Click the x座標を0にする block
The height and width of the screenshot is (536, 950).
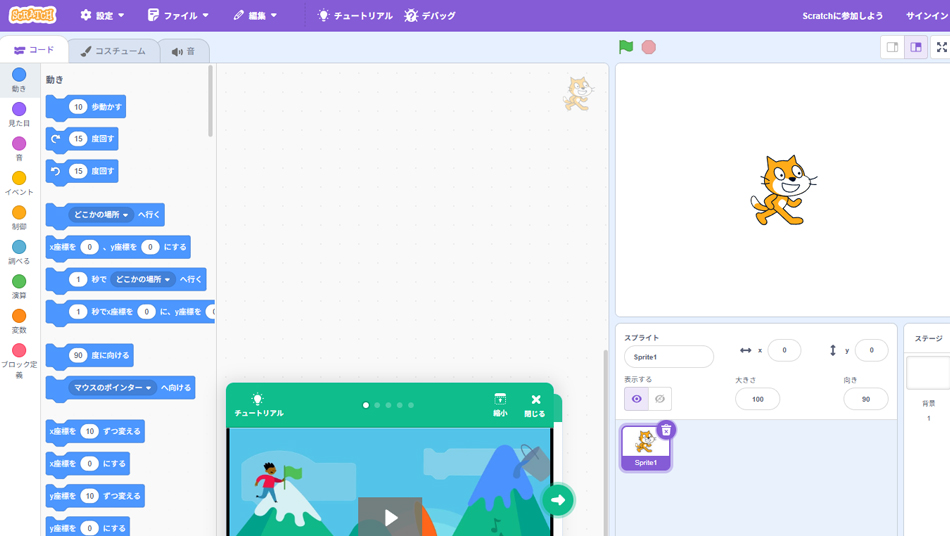click(x=88, y=464)
